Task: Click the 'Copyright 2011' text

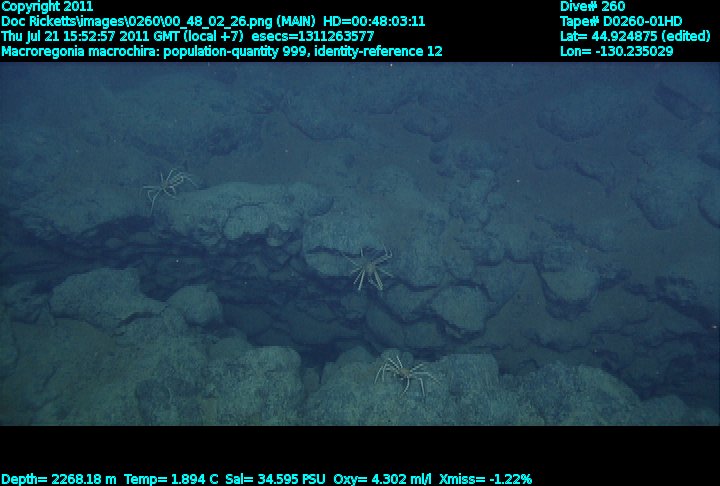Action: point(47,6)
